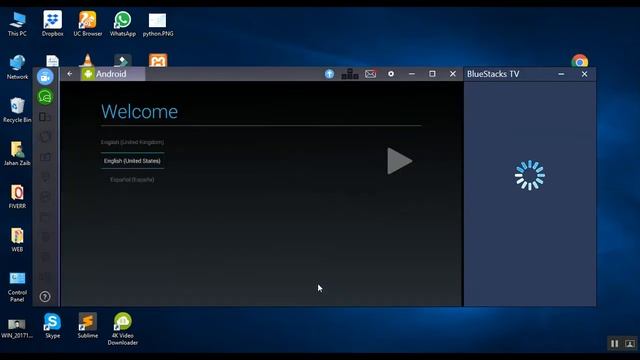Open the Recycle Bin

[x=17, y=110]
